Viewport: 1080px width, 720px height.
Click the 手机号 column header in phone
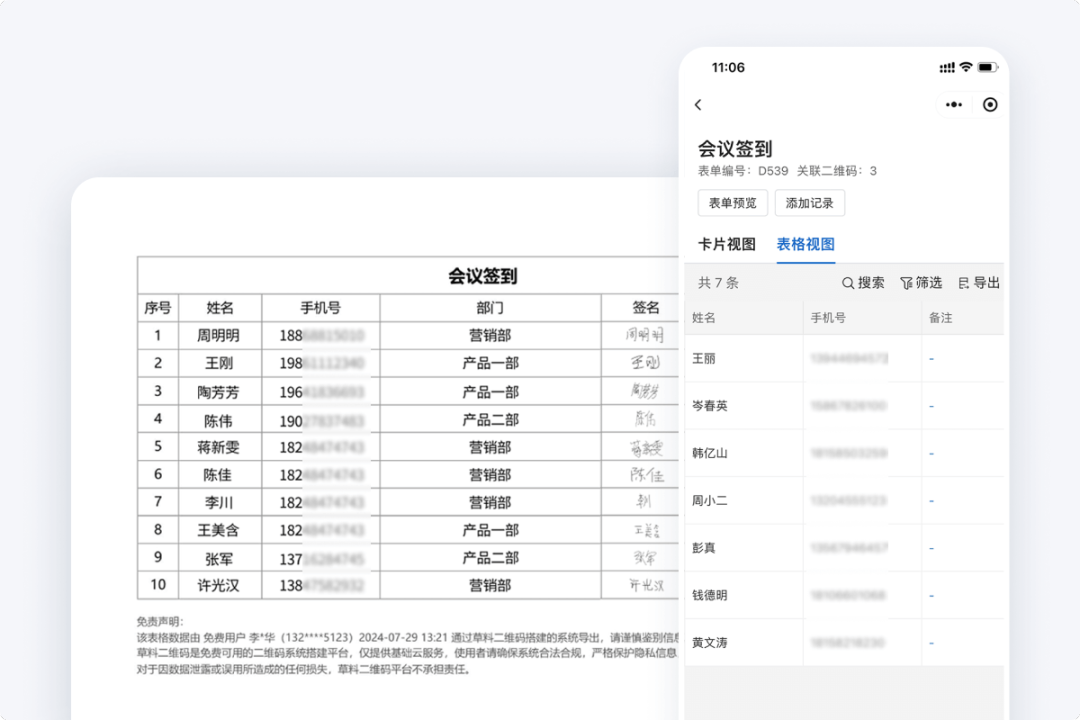coord(828,318)
